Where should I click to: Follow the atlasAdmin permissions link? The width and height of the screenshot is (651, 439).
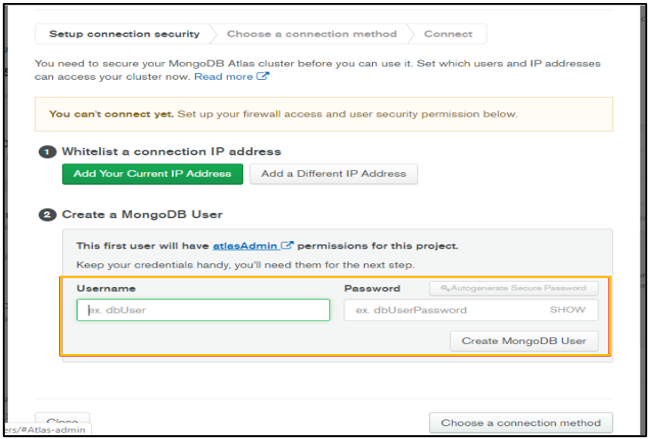(246, 245)
